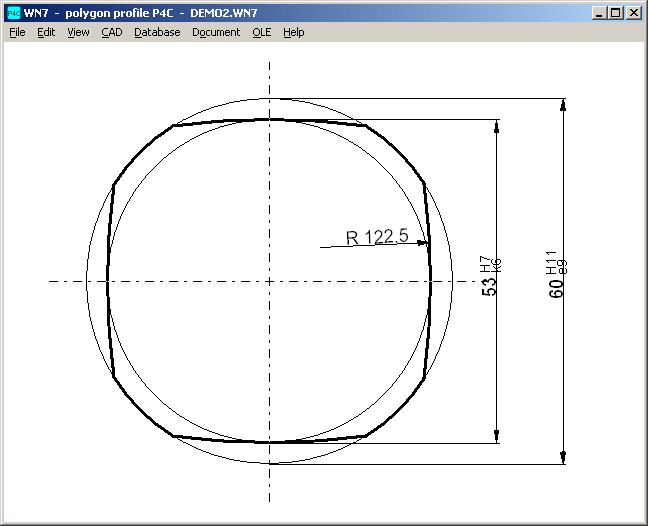Click the bottom arrowhead of the 53 dimension
Image resolution: width=648 pixels, height=526 pixels.
(497, 436)
